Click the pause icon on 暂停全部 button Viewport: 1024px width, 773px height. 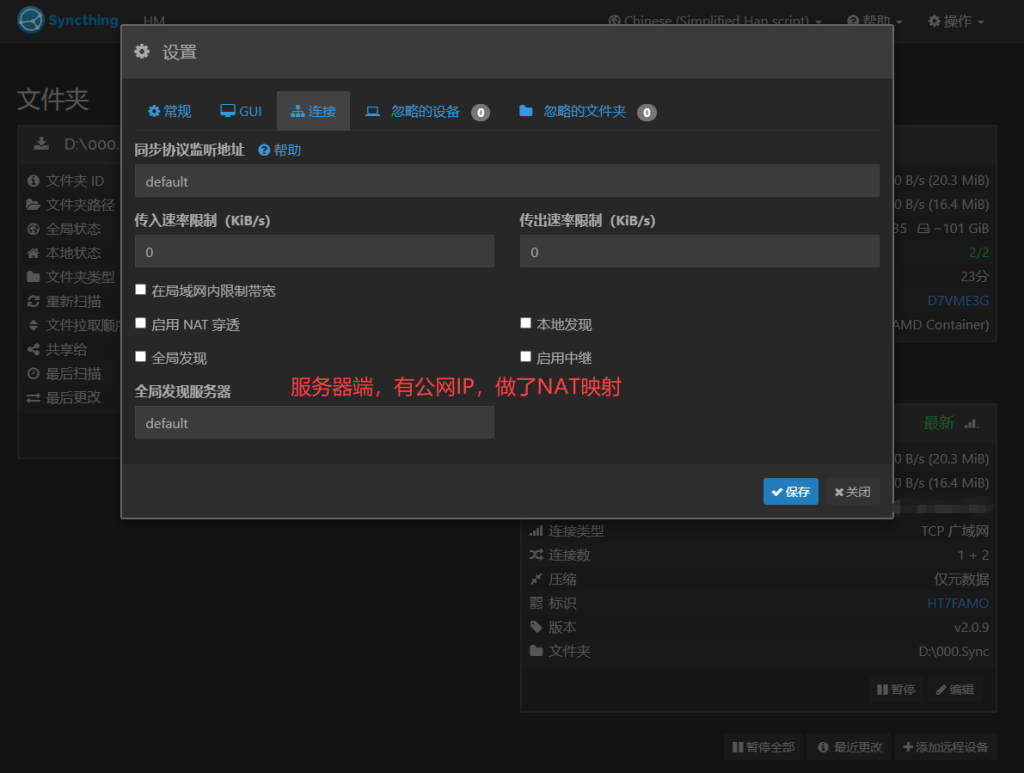coord(738,747)
